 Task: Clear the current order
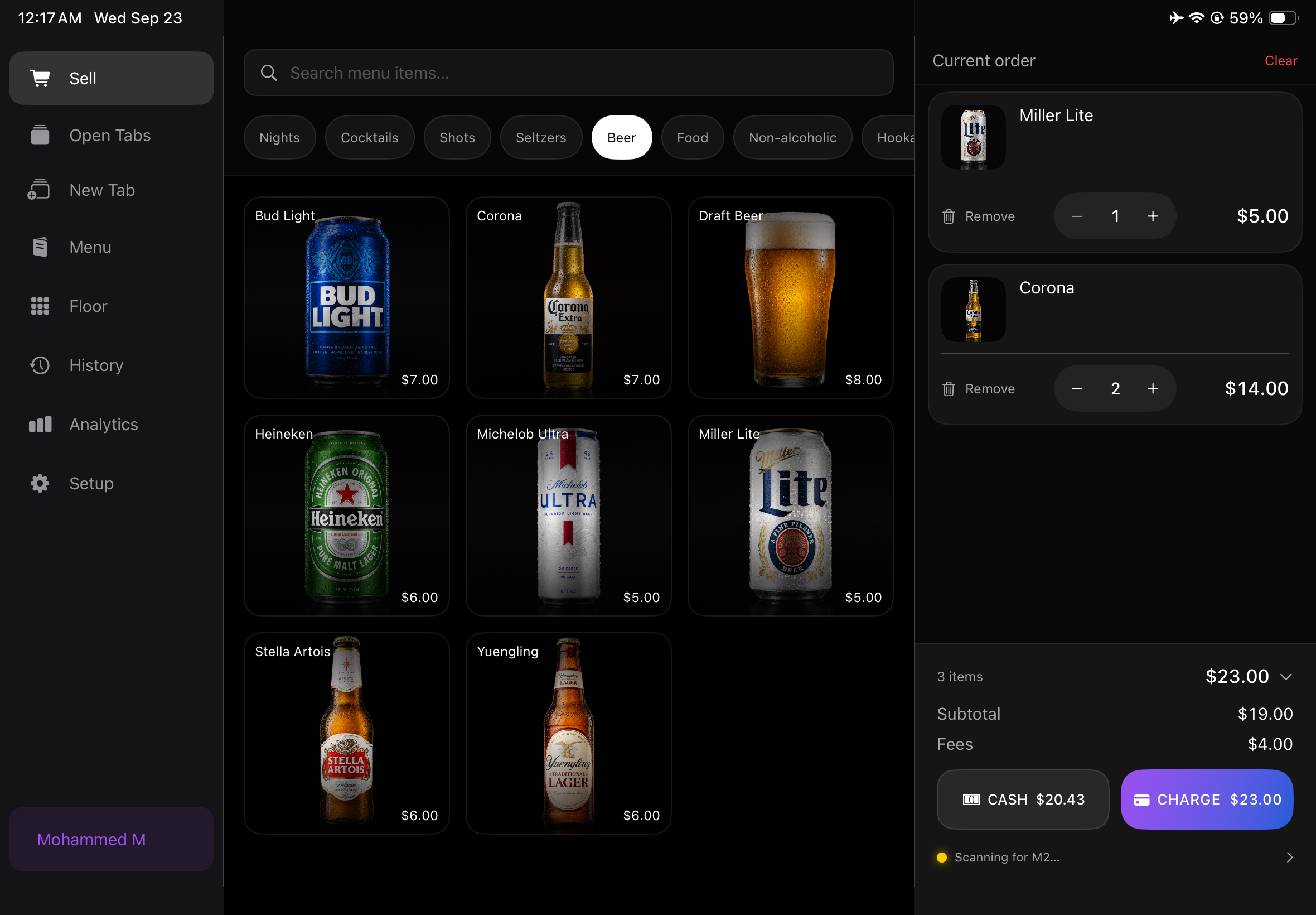[x=1281, y=61]
